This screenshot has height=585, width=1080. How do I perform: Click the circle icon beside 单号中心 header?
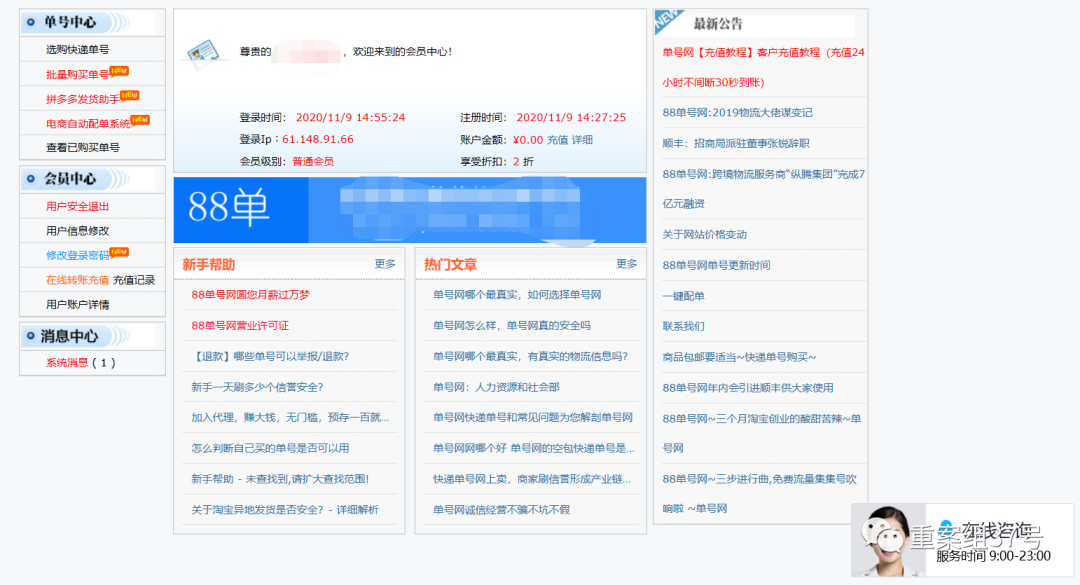30,20
